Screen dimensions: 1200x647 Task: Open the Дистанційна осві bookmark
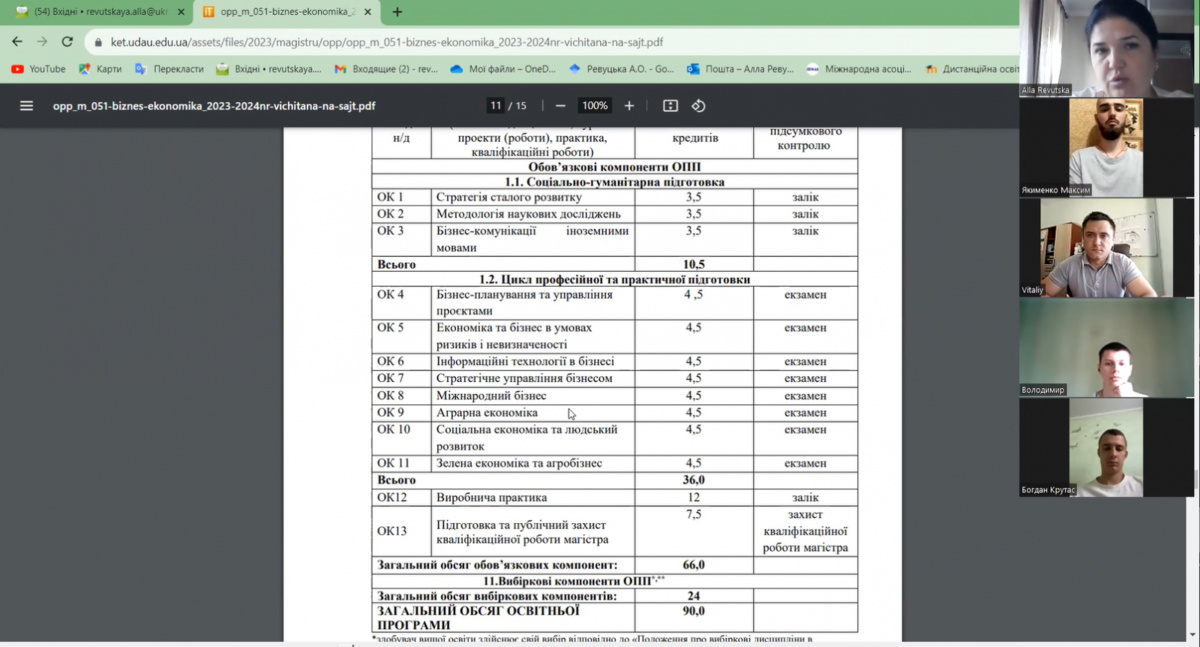(972, 69)
